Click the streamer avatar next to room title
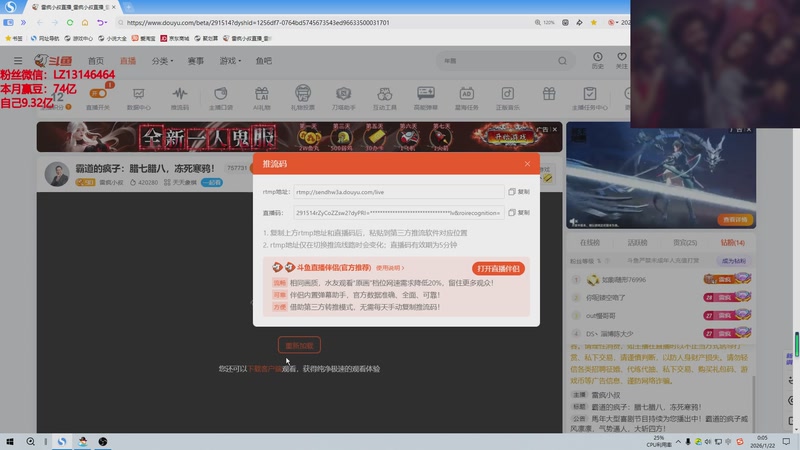Screen dimensions: 800x450 coord(57,174)
